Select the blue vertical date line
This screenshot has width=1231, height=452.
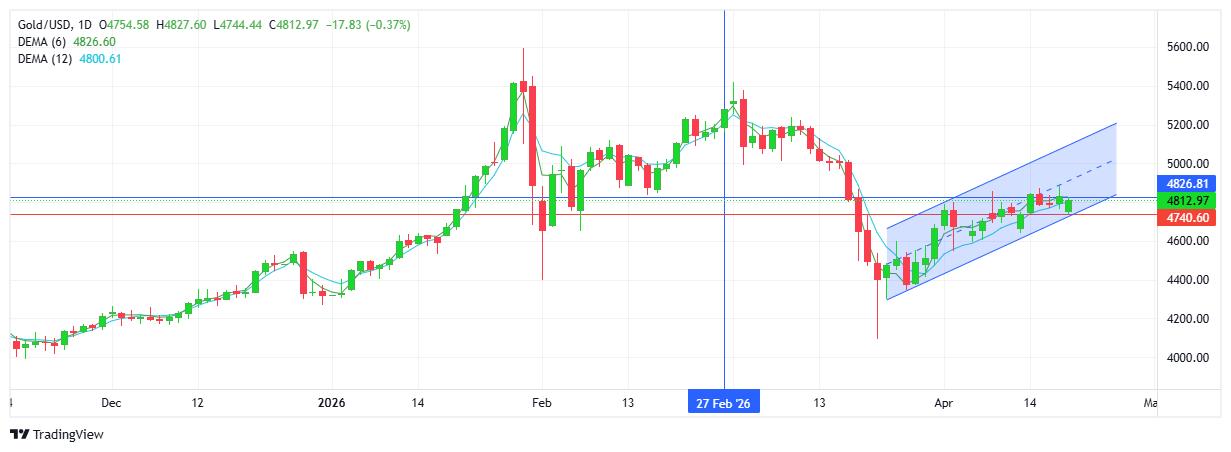pyautogui.click(x=724, y=300)
